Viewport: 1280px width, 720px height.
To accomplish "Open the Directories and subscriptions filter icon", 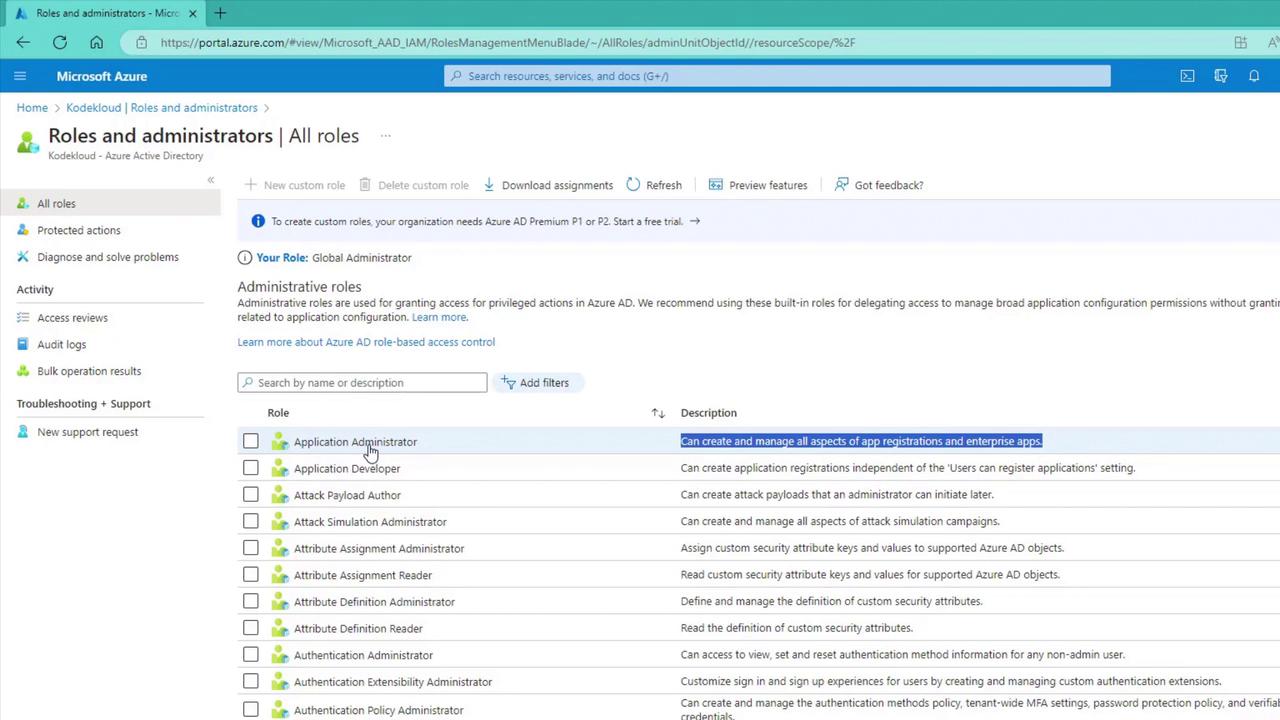I will pos(1221,76).
